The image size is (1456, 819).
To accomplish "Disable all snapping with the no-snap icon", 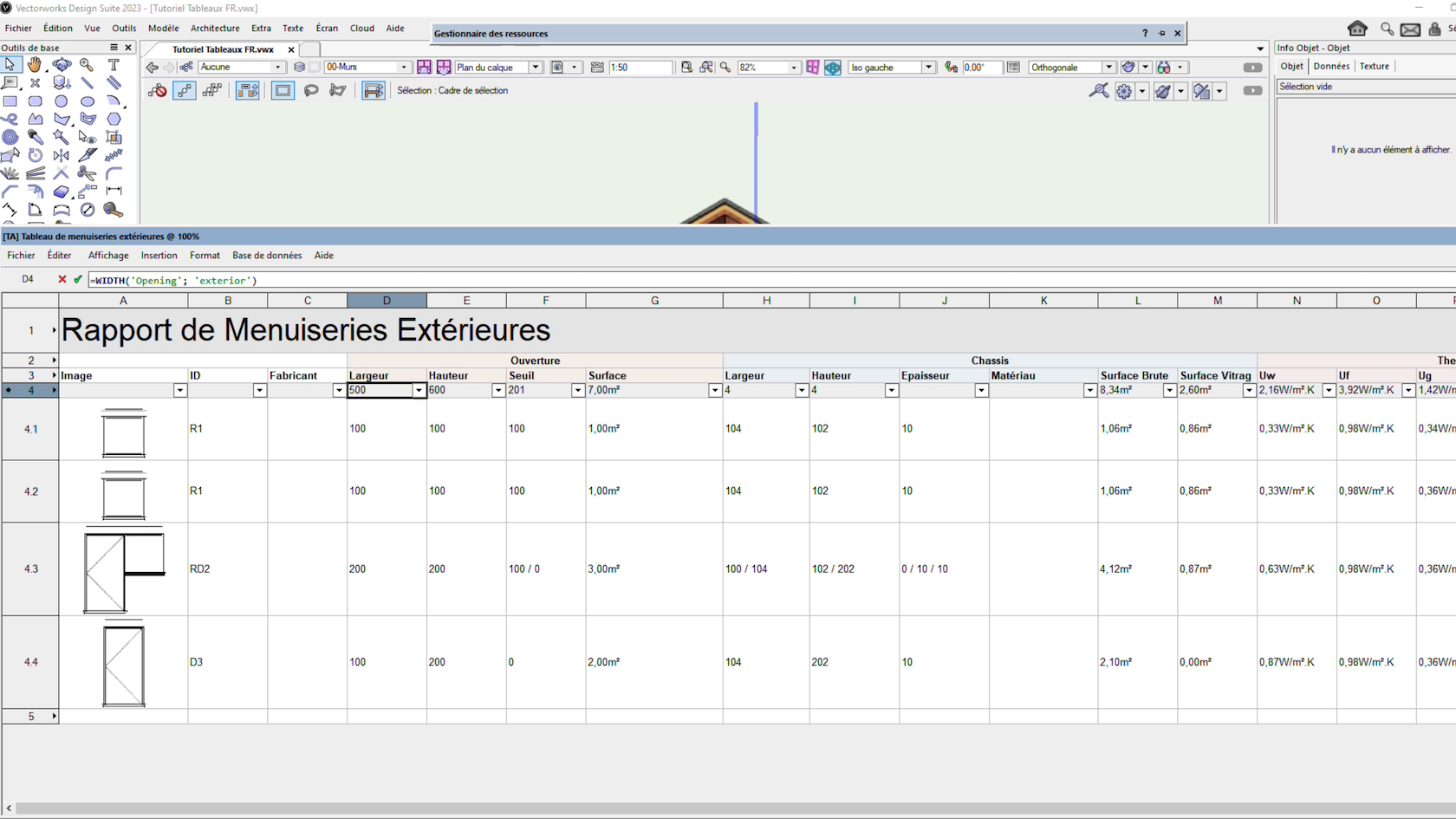I will click(x=157, y=90).
